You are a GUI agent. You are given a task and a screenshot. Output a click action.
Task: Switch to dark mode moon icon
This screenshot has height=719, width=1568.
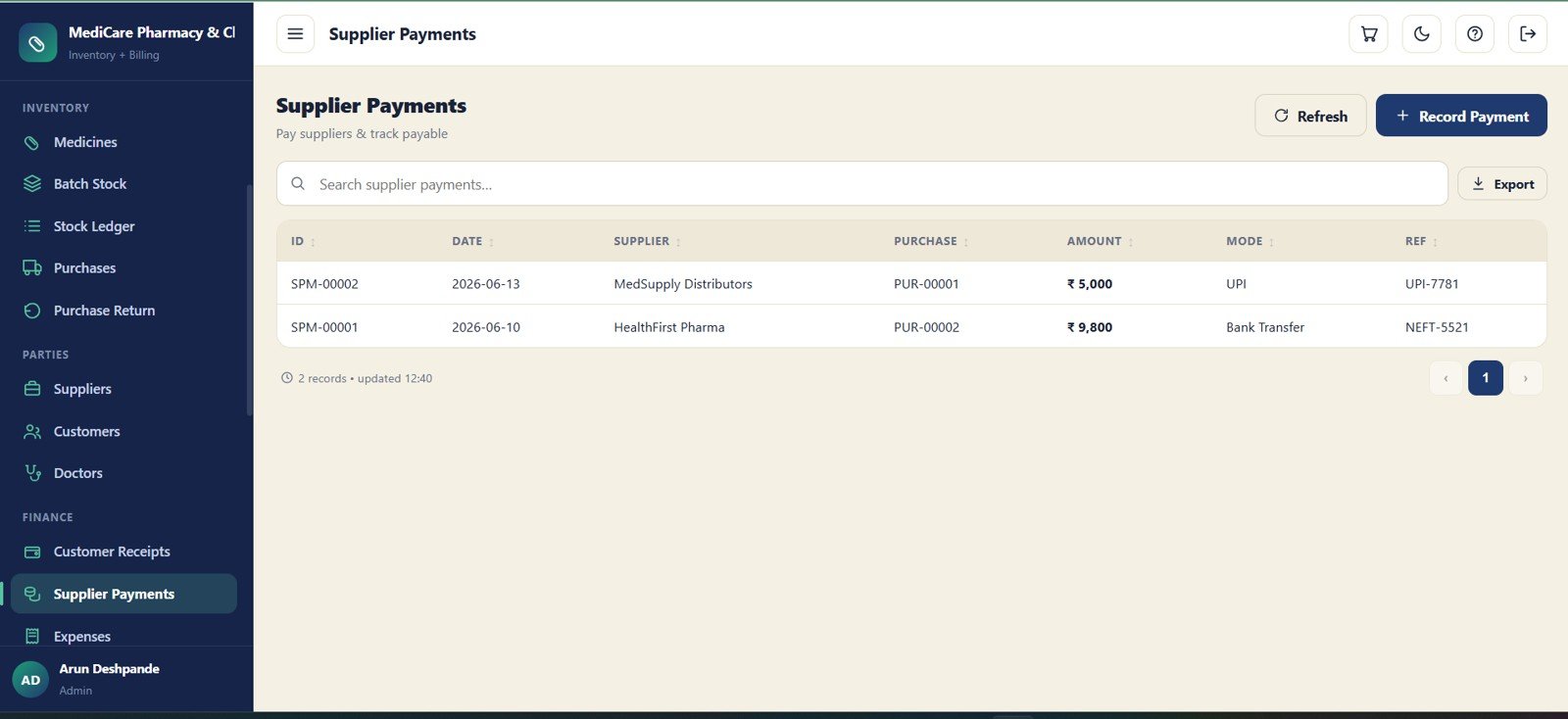click(x=1422, y=34)
